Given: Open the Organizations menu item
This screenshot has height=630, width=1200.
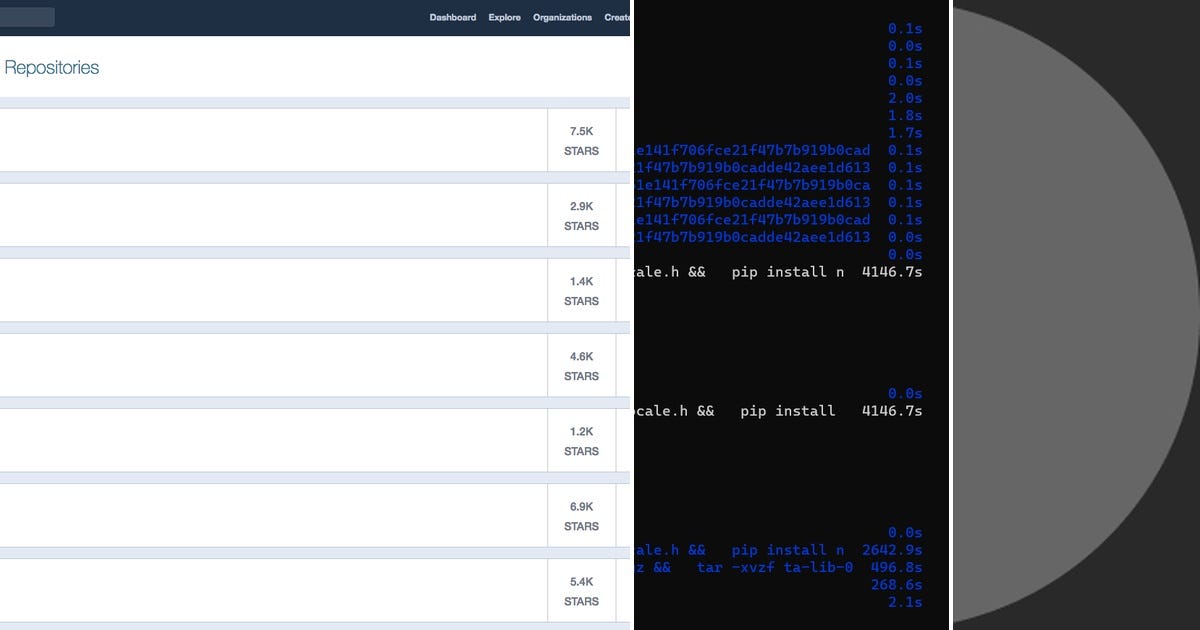Looking at the screenshot, I should pos(562,17).
